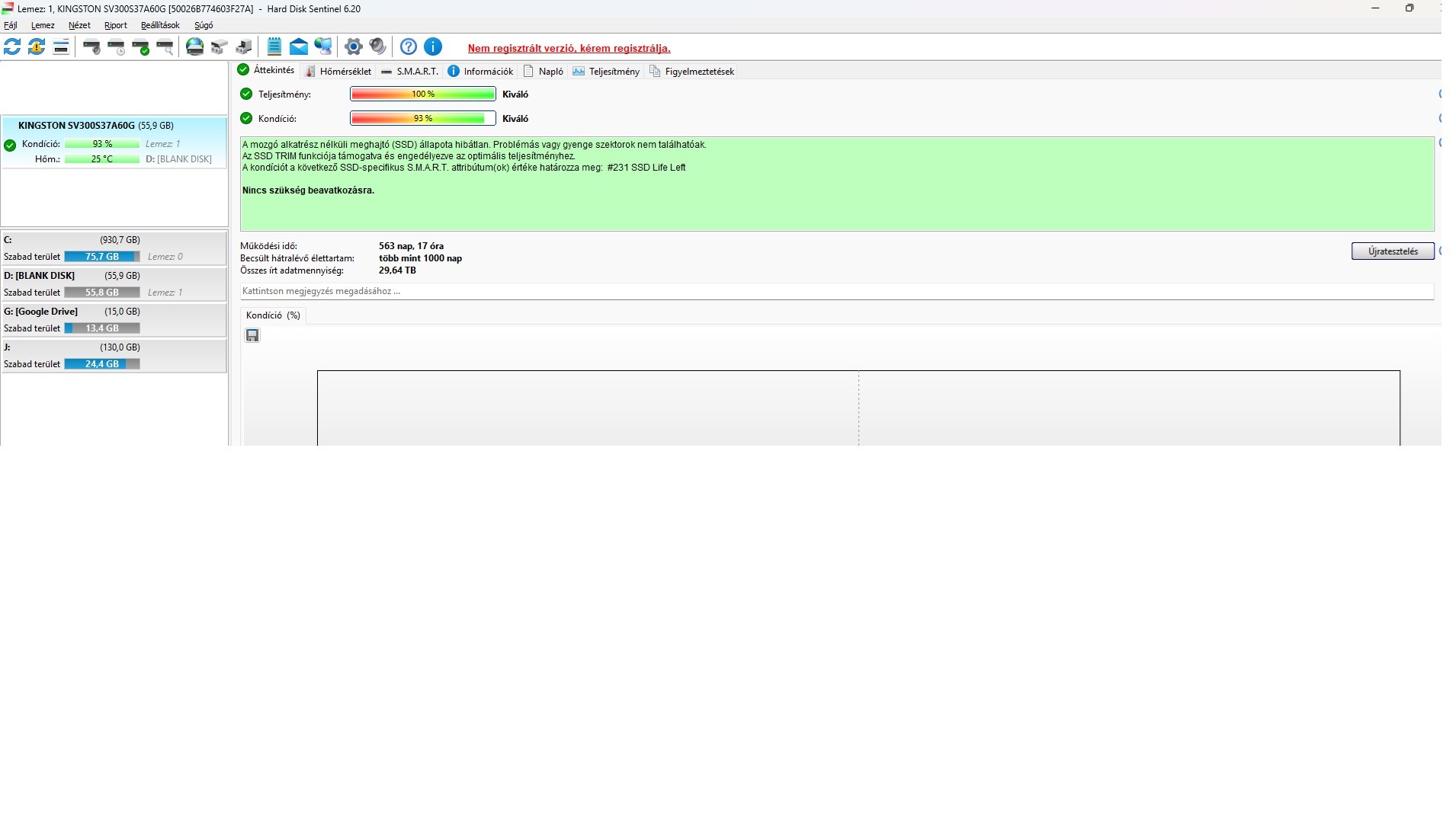Click the disk panel icon beside the refresh icons
Image resolution: width=1456 pixels, height=819 pixels.
point(61,47)
